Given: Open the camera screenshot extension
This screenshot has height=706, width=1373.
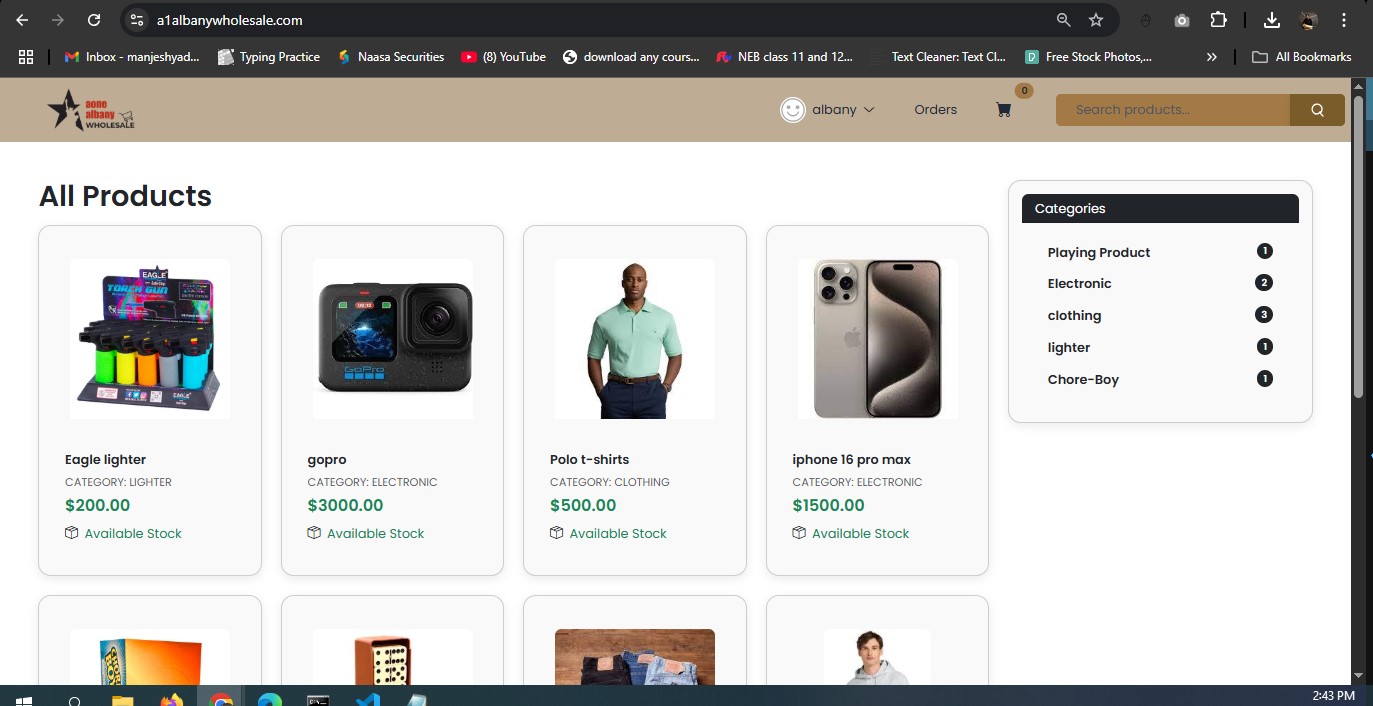Looking at the screenshot, I should point(1182,20).
